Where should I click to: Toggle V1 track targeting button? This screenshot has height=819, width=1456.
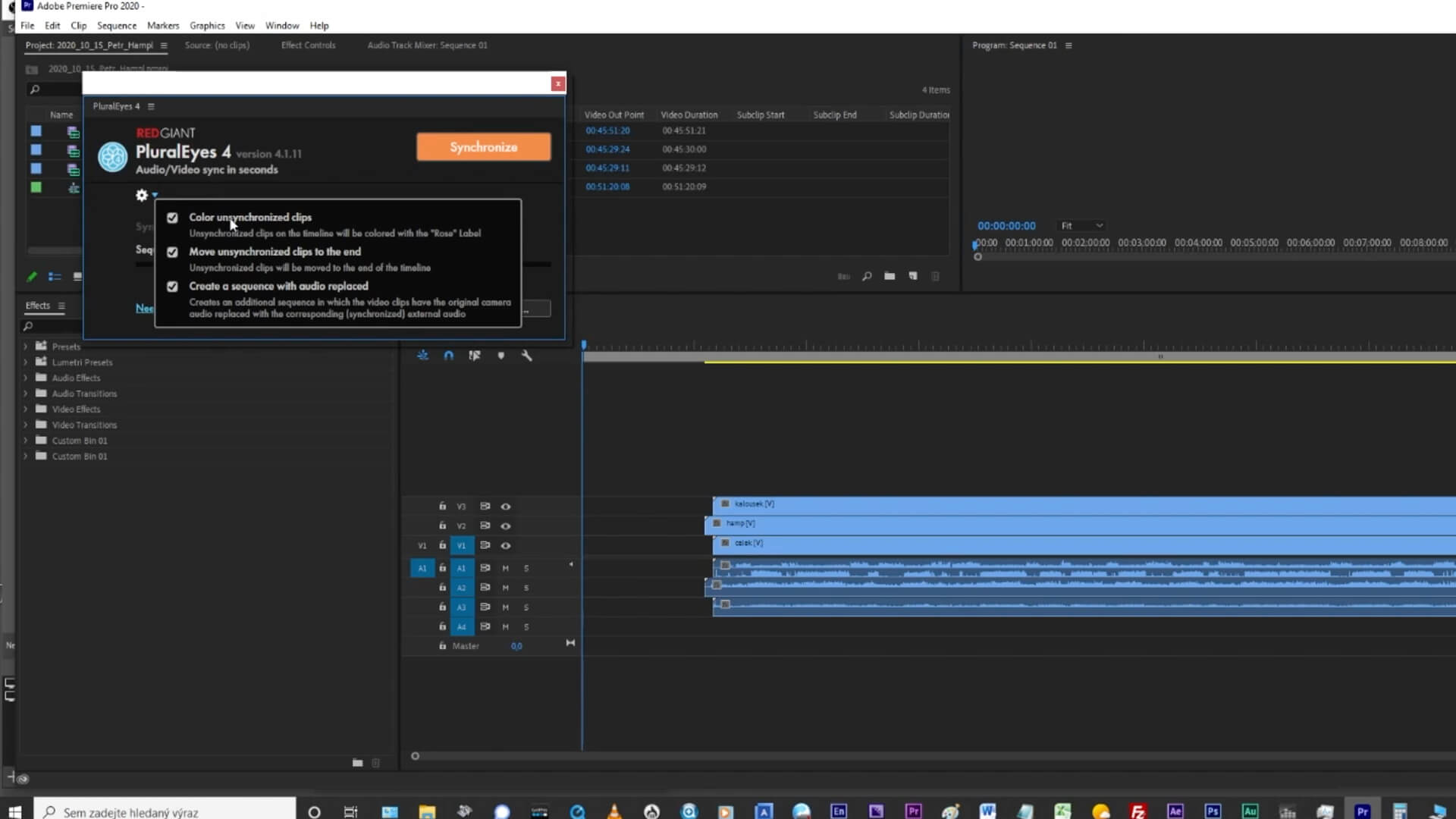tap(461, 546)
